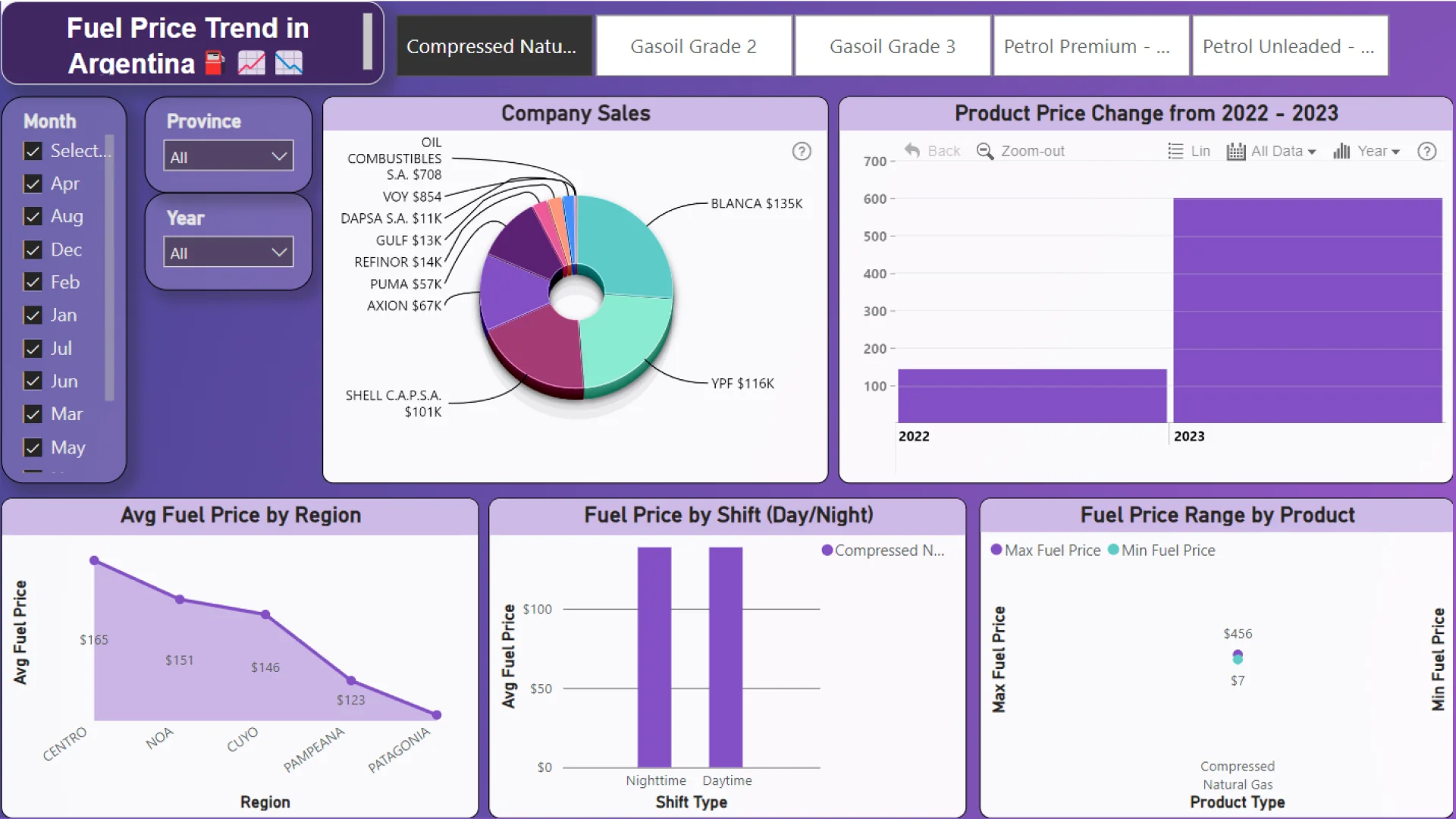Click the Back arrow icon
This screenshot has width=1456, height=819.
912,150
